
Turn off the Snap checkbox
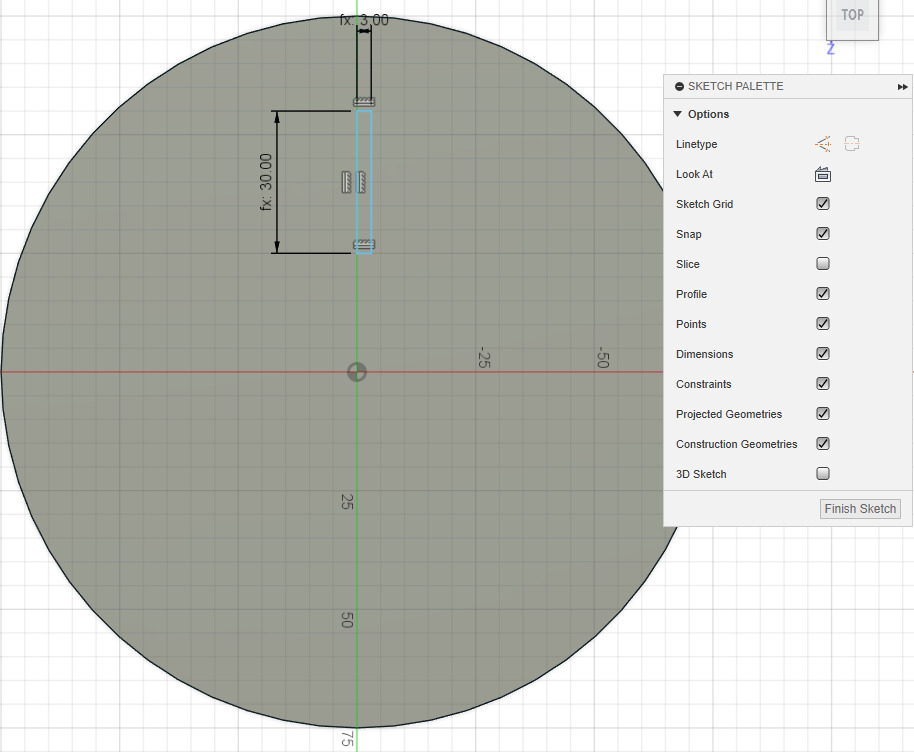(x=822, y=233)
